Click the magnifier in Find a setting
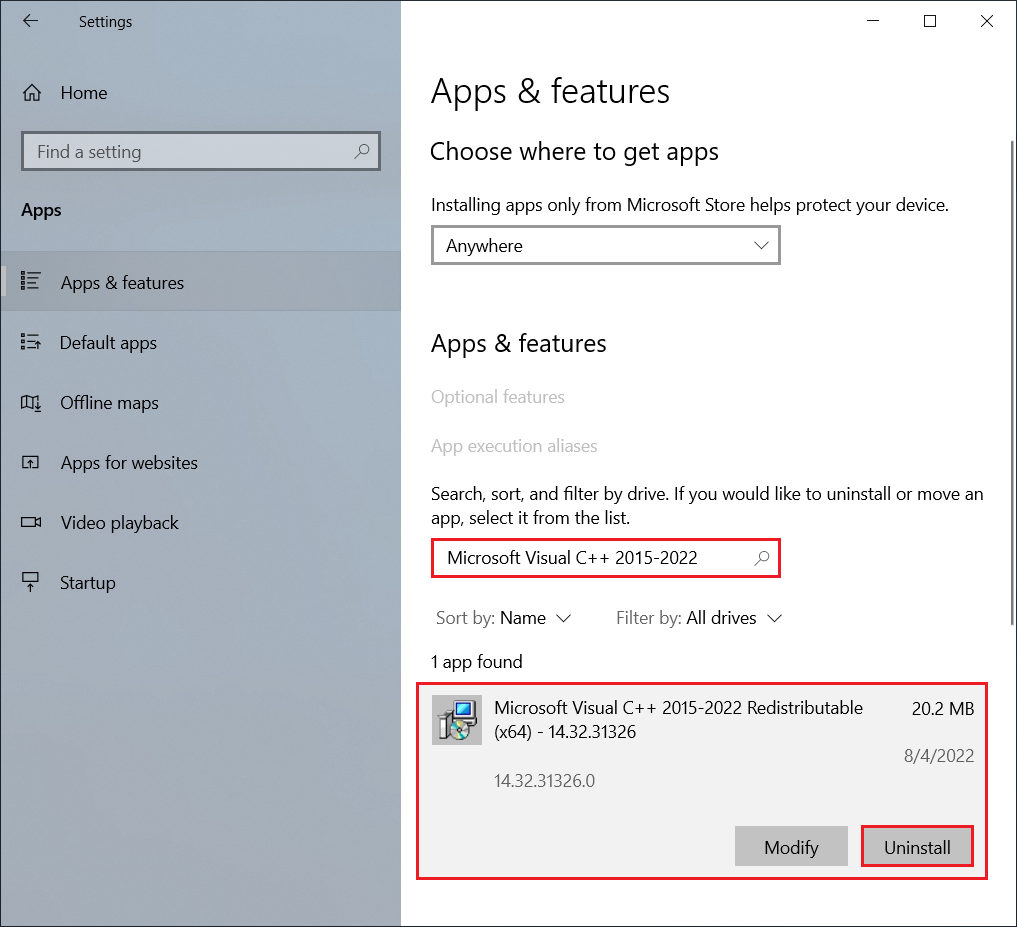The width and height of the screenshot is (1017, 927). click(x=361, y=151)
